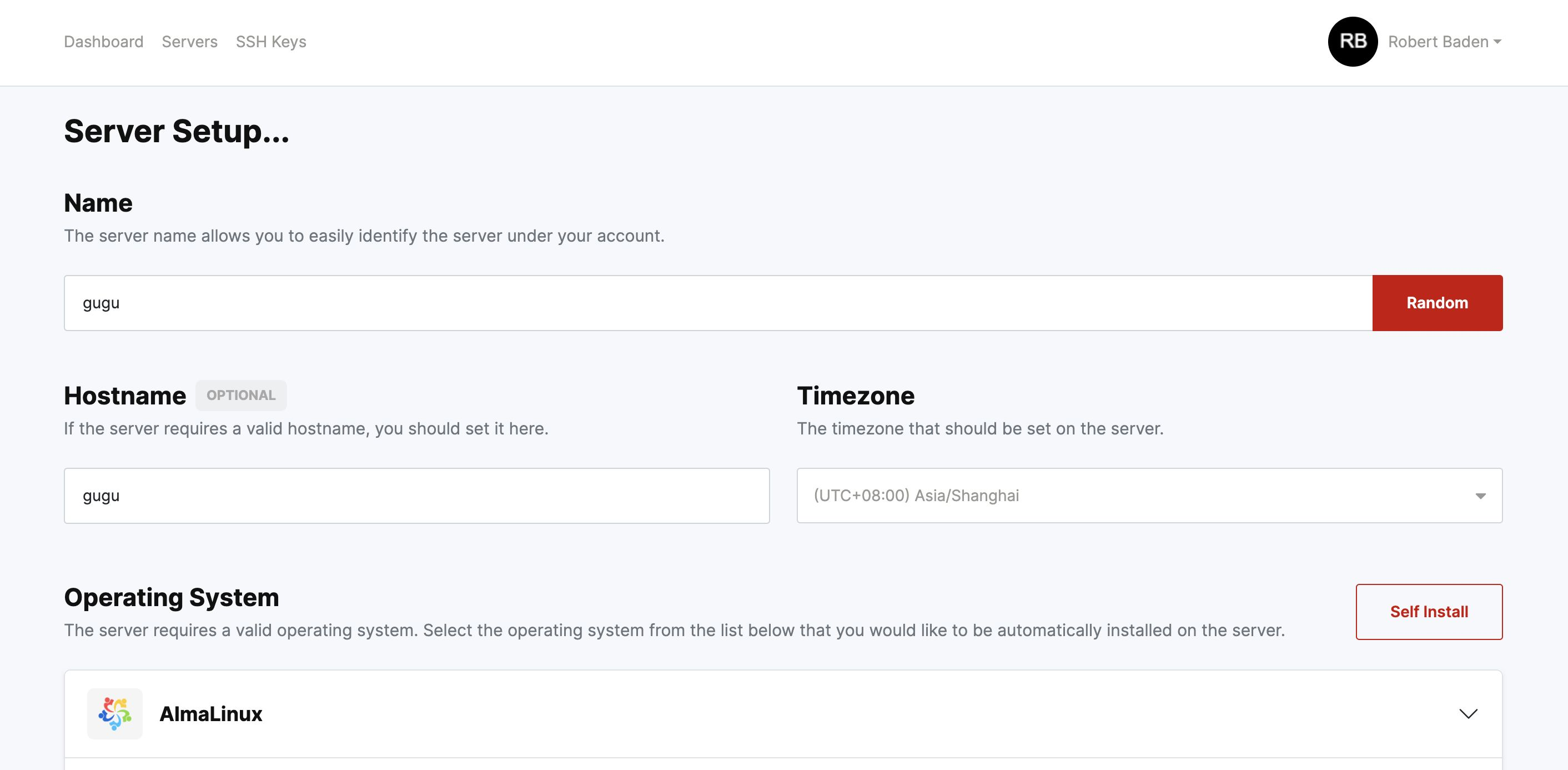Click the Self Install button
1568x770 pixels.
click(1429, 612)
